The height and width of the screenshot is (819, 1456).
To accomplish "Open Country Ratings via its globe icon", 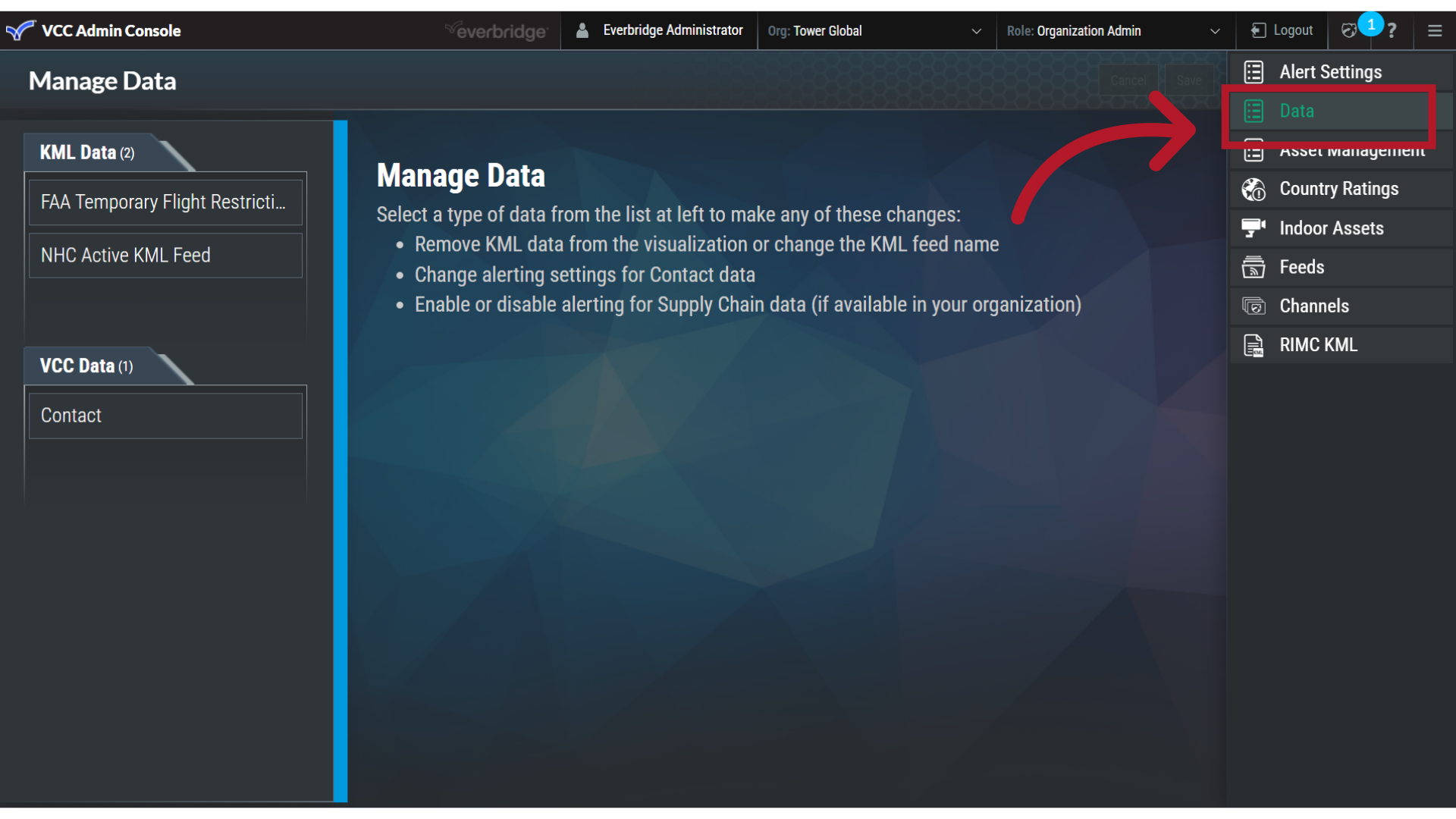I will coord(1254,189).
